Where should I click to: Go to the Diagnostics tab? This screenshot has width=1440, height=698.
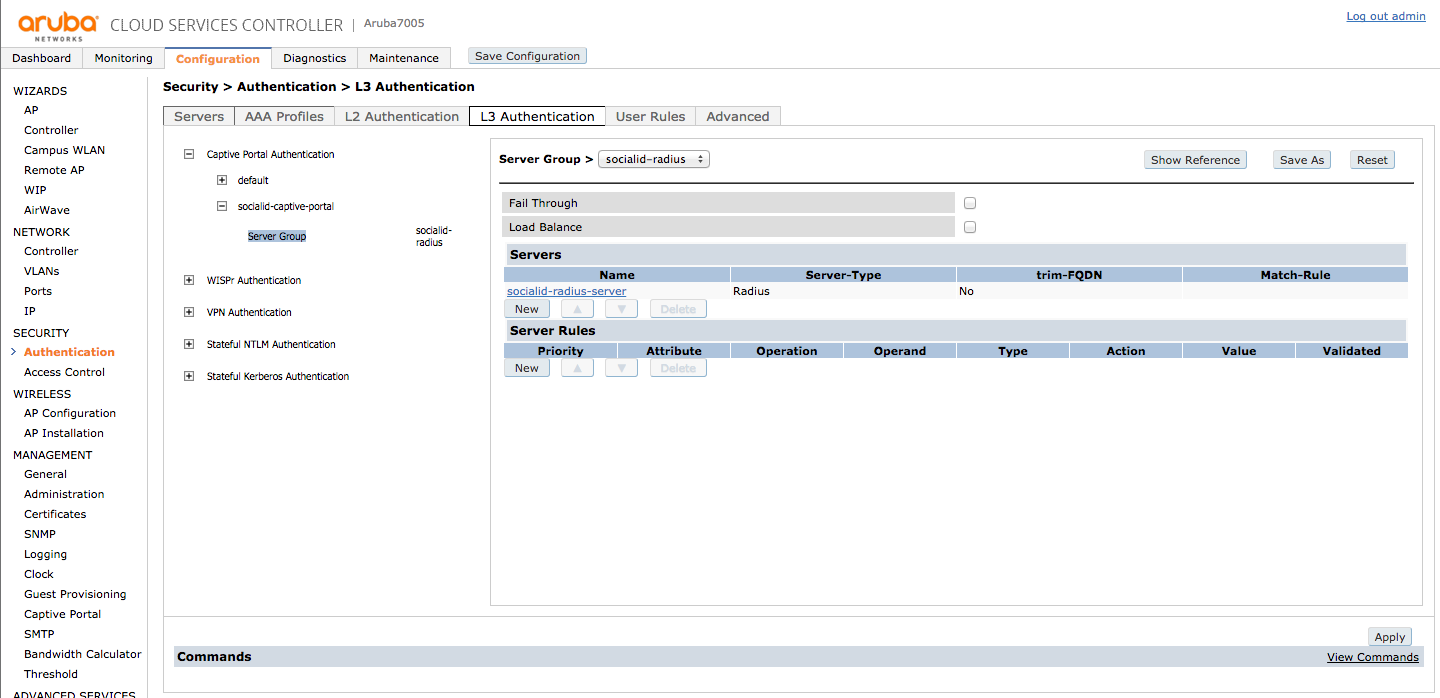[x=314, y=58]
